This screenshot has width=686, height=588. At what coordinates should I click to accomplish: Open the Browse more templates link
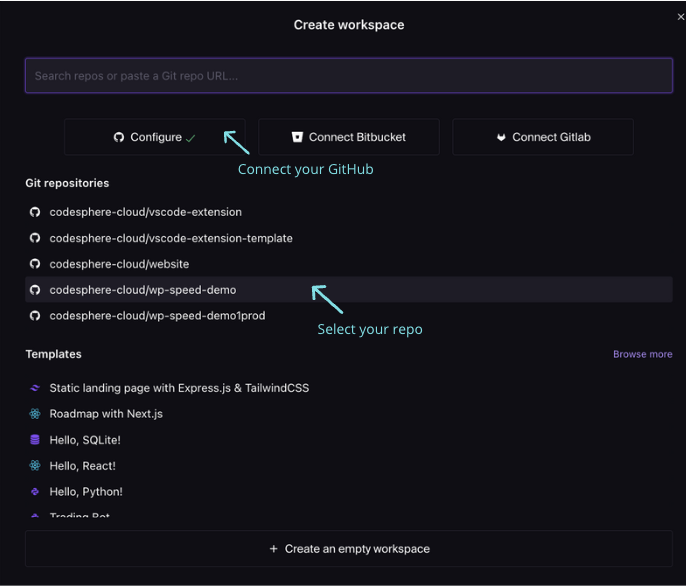(x=642, y=354)
